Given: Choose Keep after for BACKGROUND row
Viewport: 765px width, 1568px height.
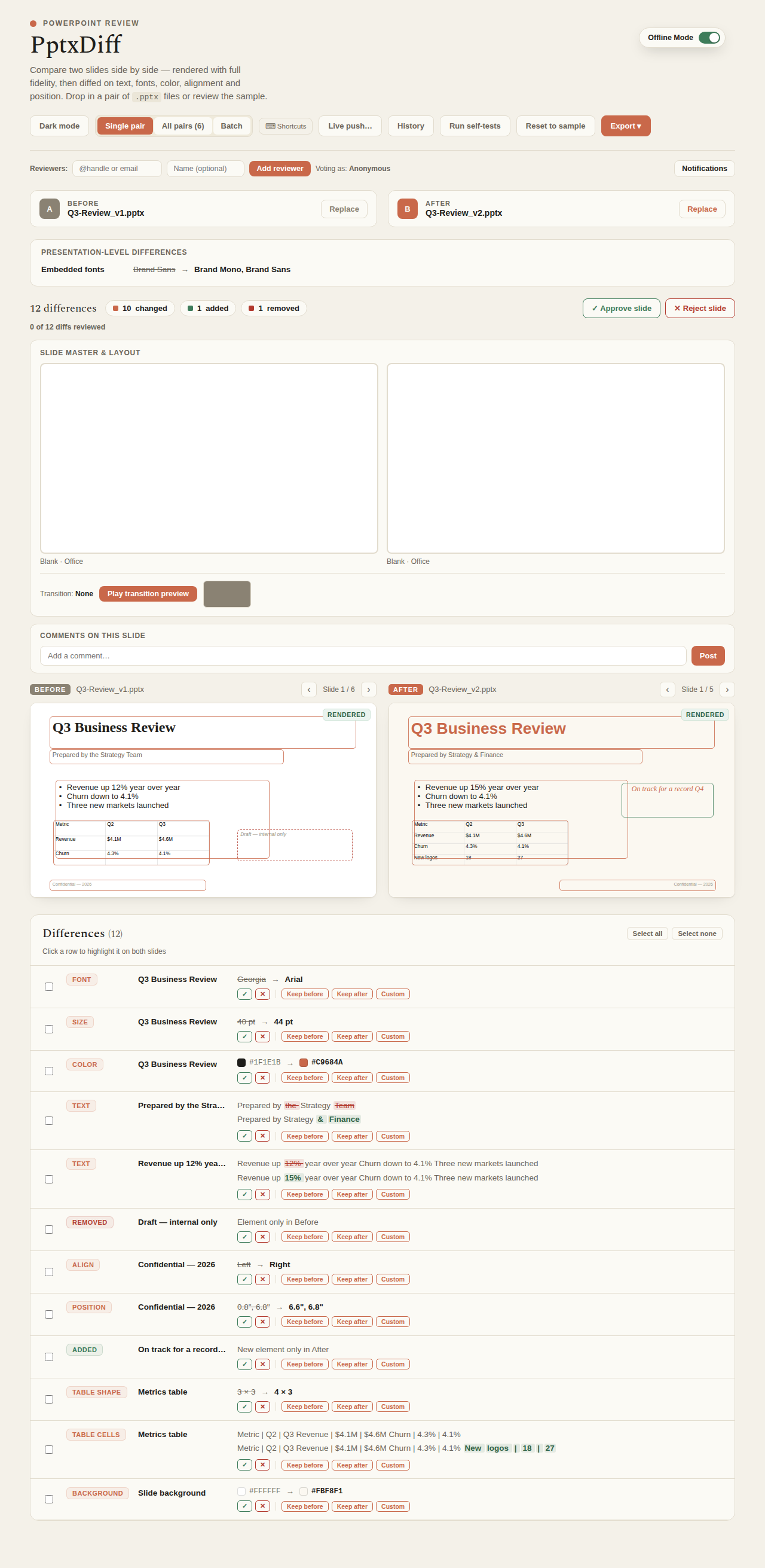Looking at the screenshot, I should 352,1507.
